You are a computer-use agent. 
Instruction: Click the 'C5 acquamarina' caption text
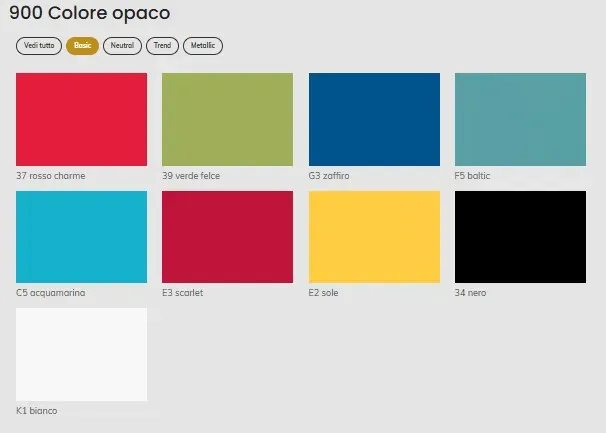[51, 293]
